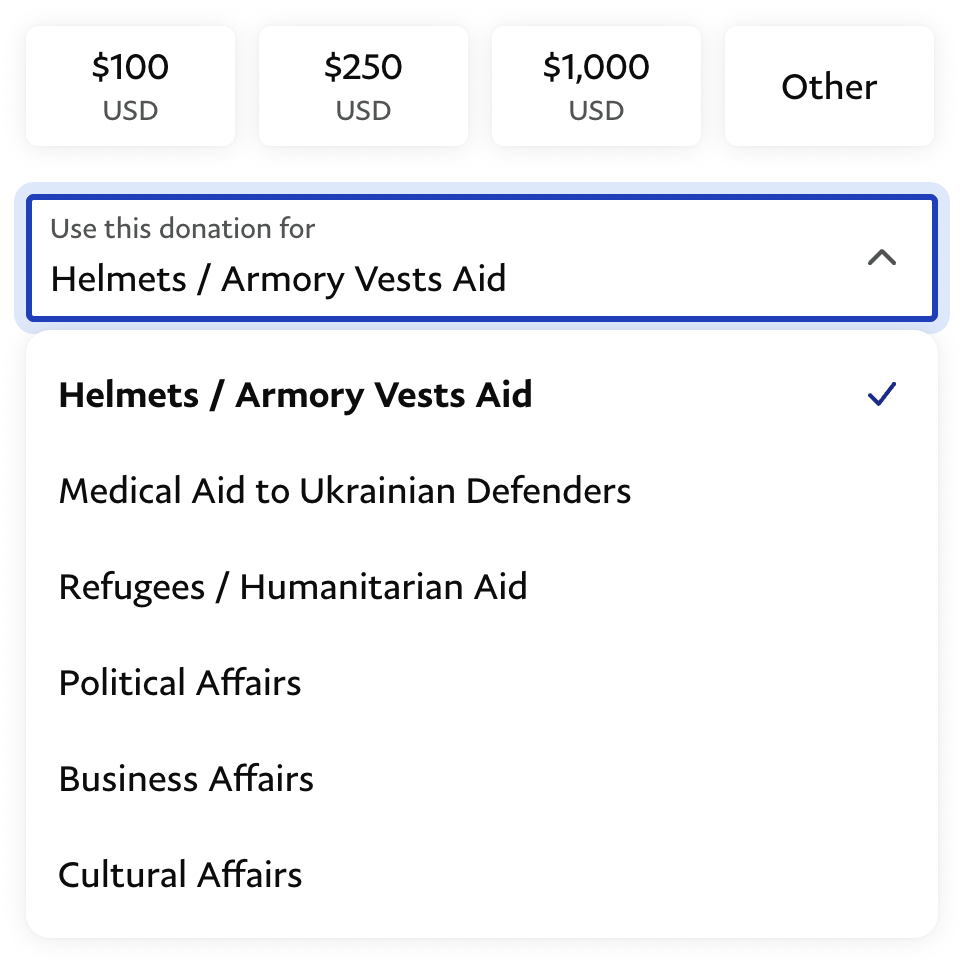Click the selected value shown in the dropdown field

point(278,278)
